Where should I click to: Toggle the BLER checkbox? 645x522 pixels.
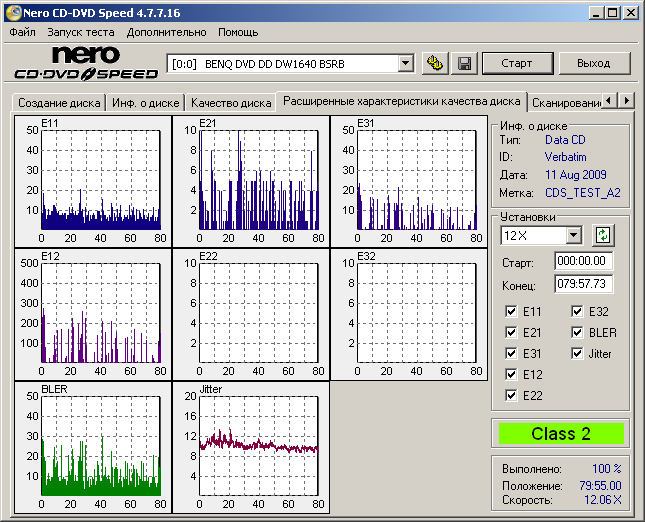coord(579,333)
